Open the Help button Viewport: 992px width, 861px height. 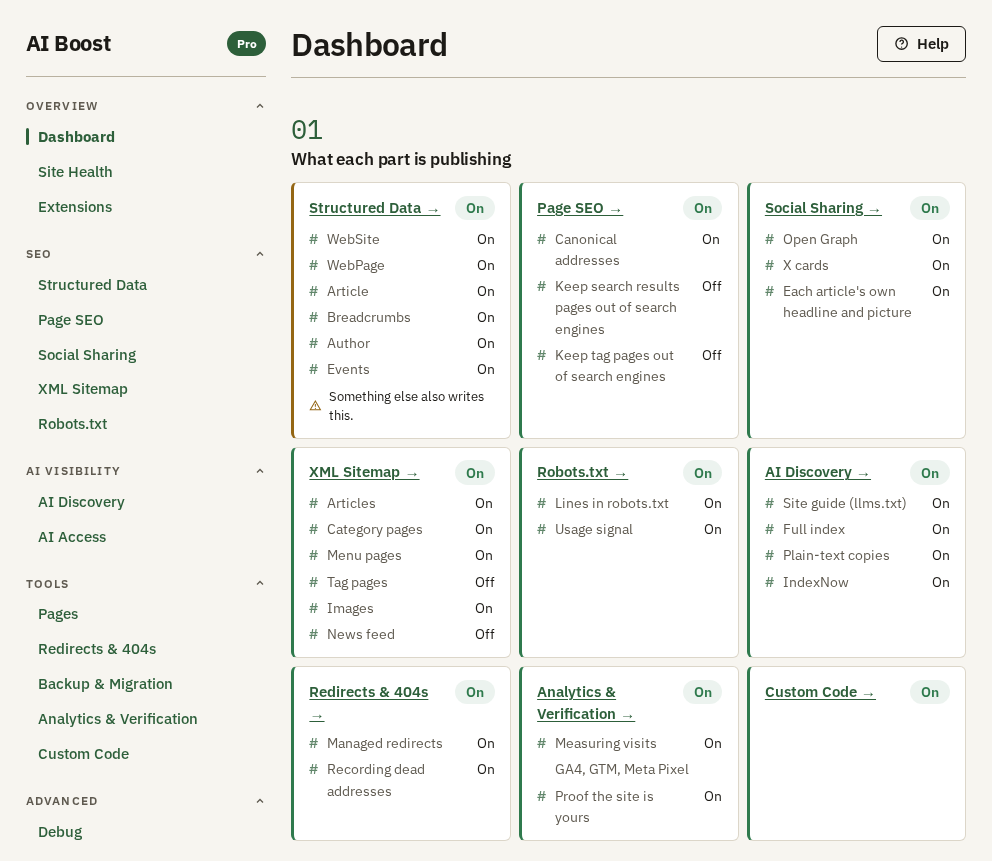point(921,44)
